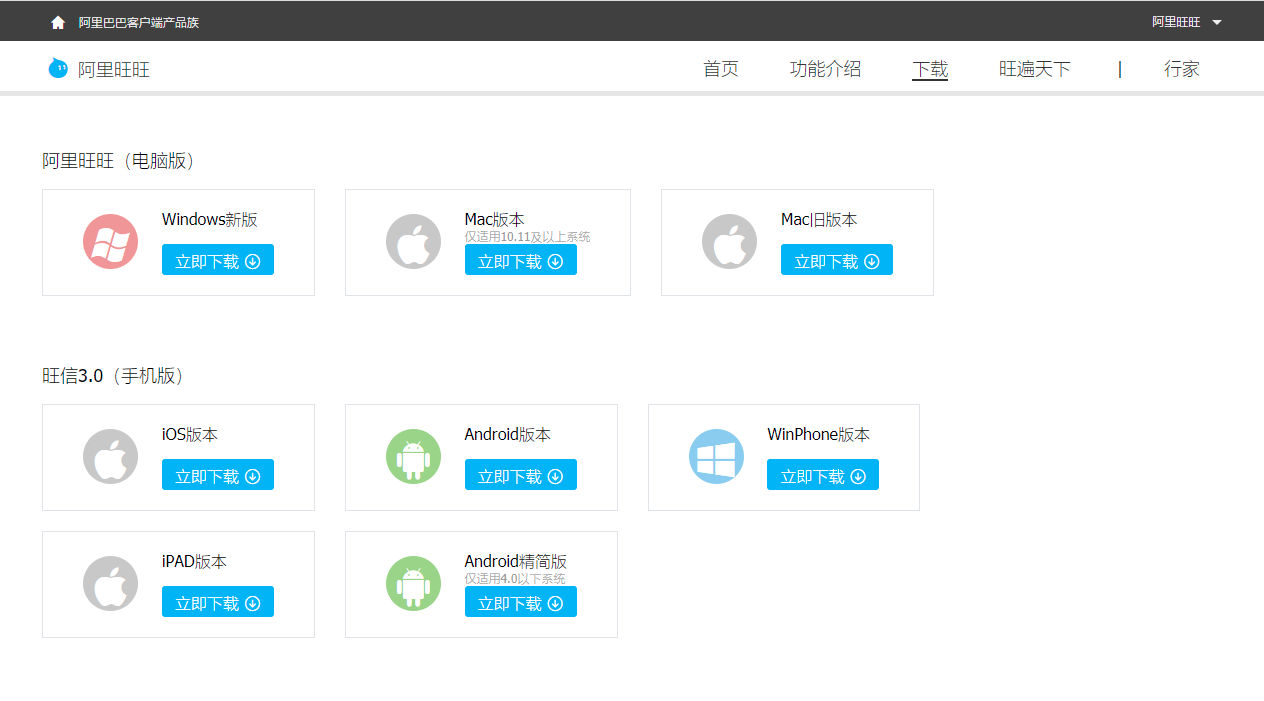
Task: Go to the 首页 tab
Action: pos(721,69)
